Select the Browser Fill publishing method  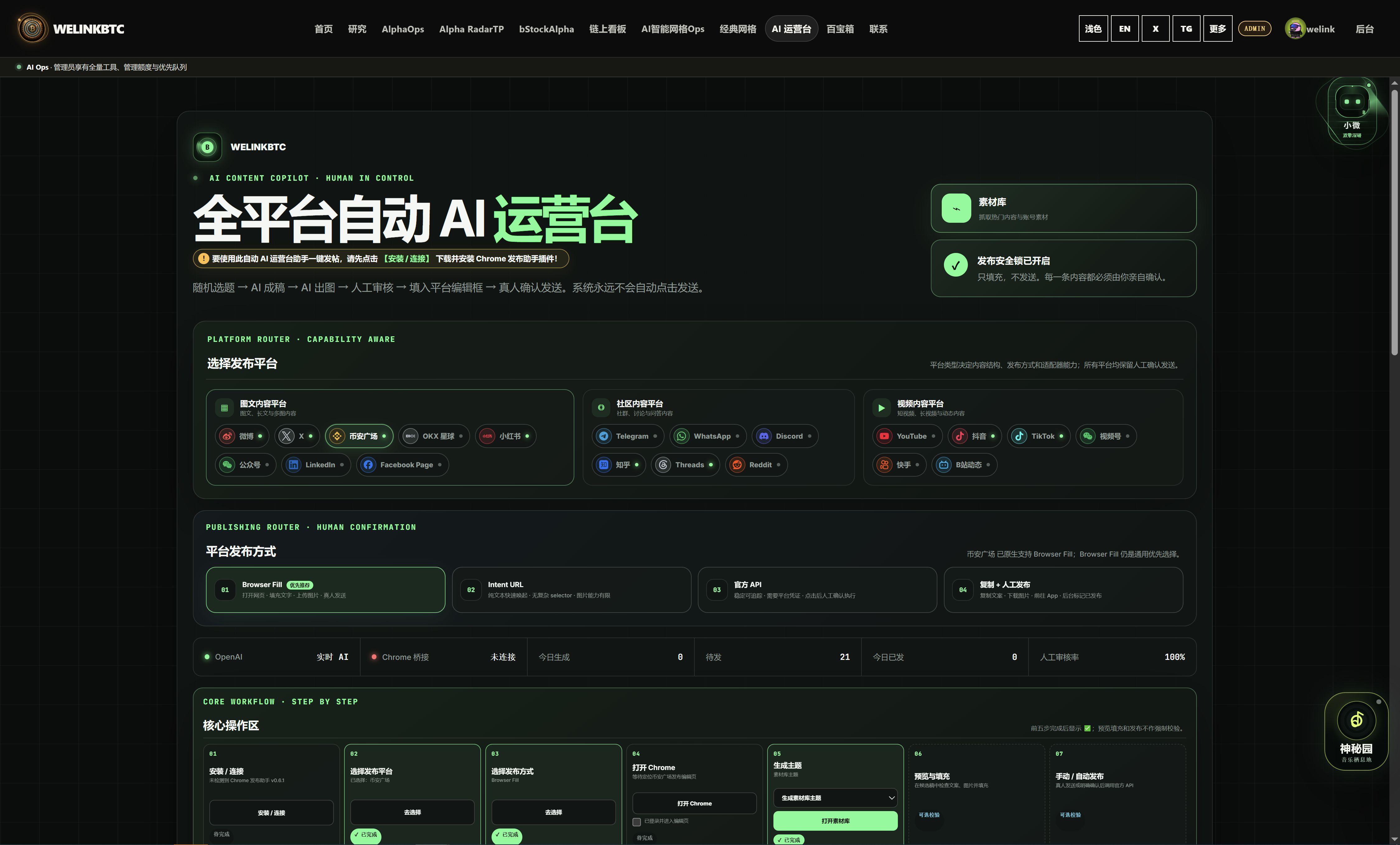[325, 590]
